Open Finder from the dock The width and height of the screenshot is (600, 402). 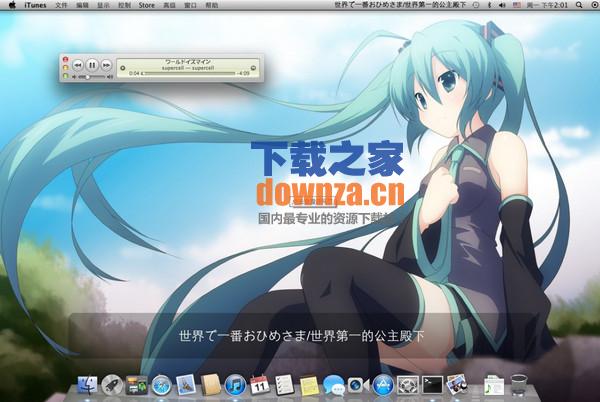point(87,385)
